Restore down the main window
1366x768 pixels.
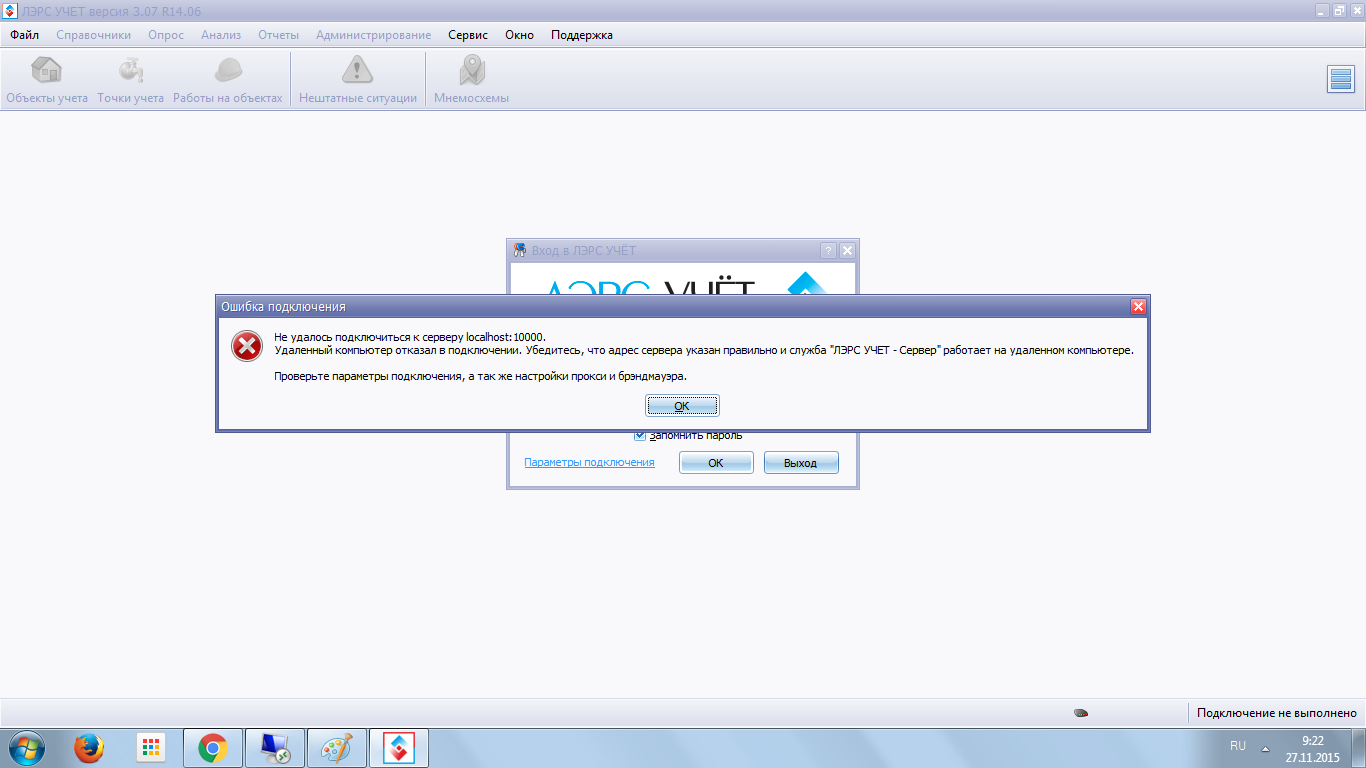(1338, 9)
